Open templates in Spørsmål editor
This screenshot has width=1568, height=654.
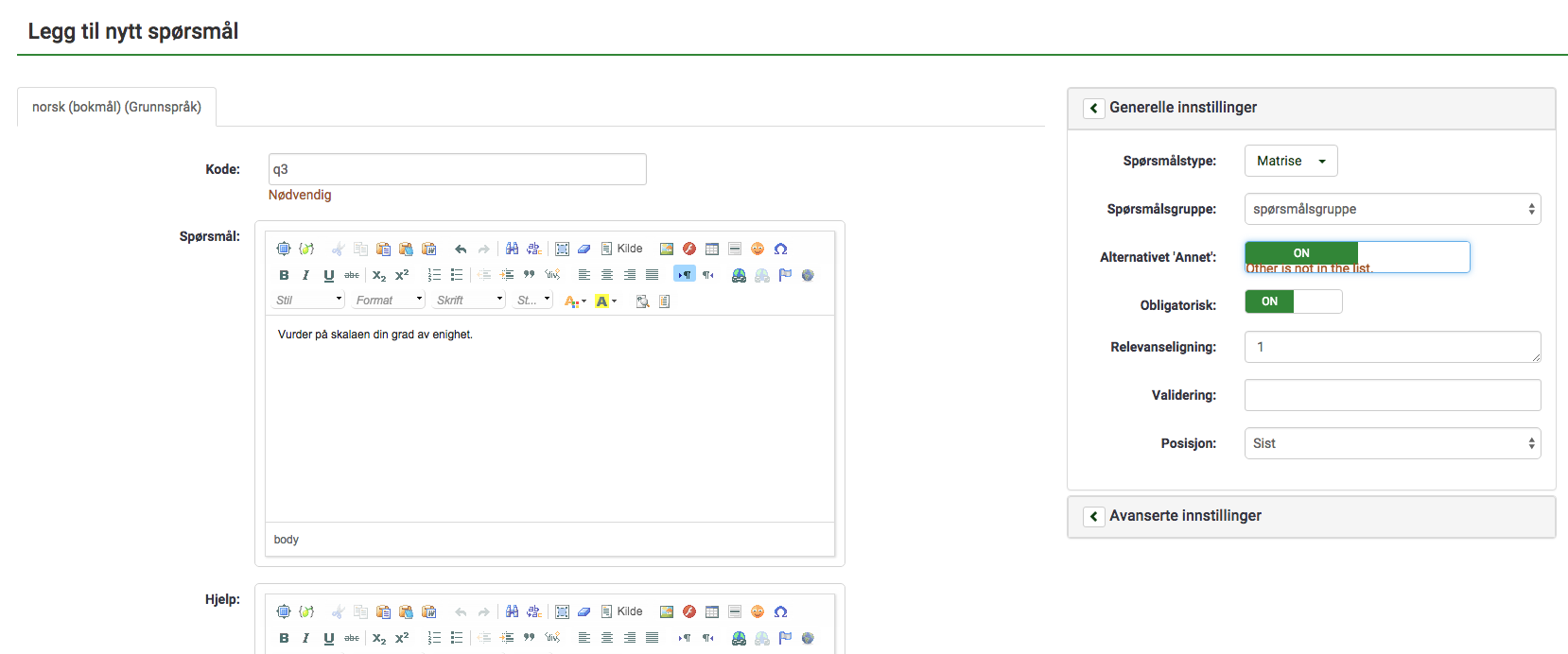(665, 301)
